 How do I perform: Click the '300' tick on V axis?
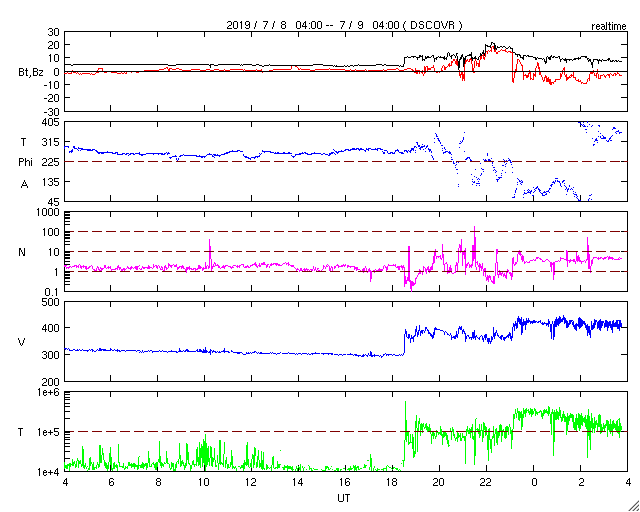point(51,355)
